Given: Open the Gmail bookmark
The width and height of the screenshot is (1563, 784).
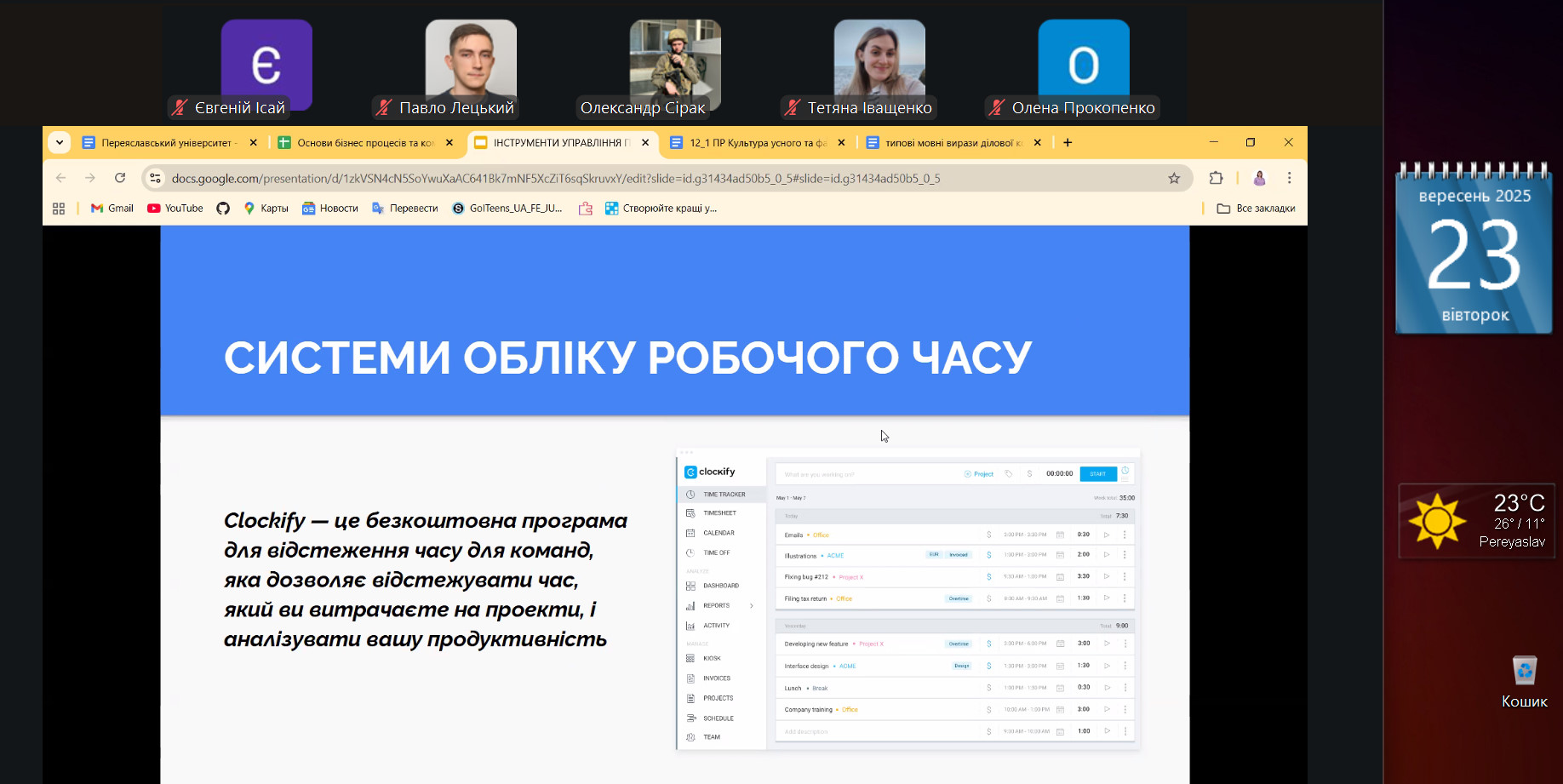Looking at the screenshot, I should 112,209.
